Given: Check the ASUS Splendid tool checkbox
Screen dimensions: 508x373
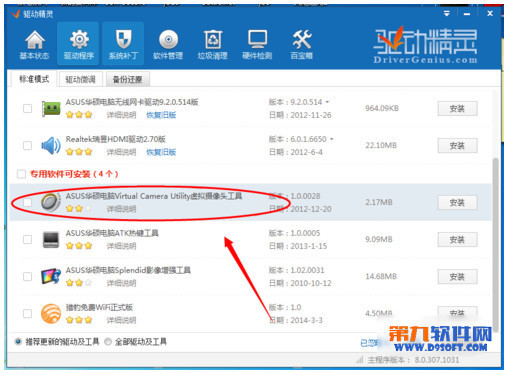Looking at the screenshot, I should 27,277.
